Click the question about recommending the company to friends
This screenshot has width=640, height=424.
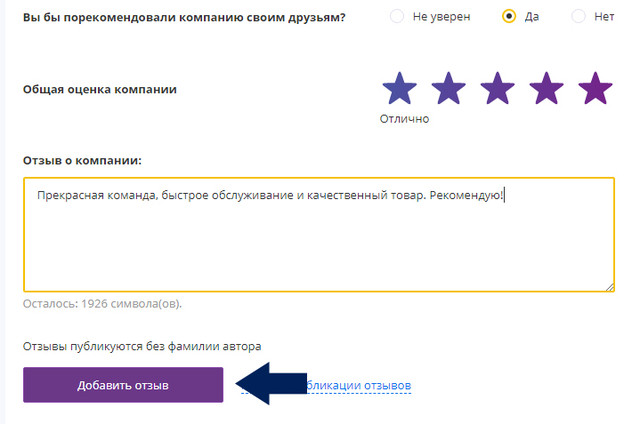tap(184, 18)
